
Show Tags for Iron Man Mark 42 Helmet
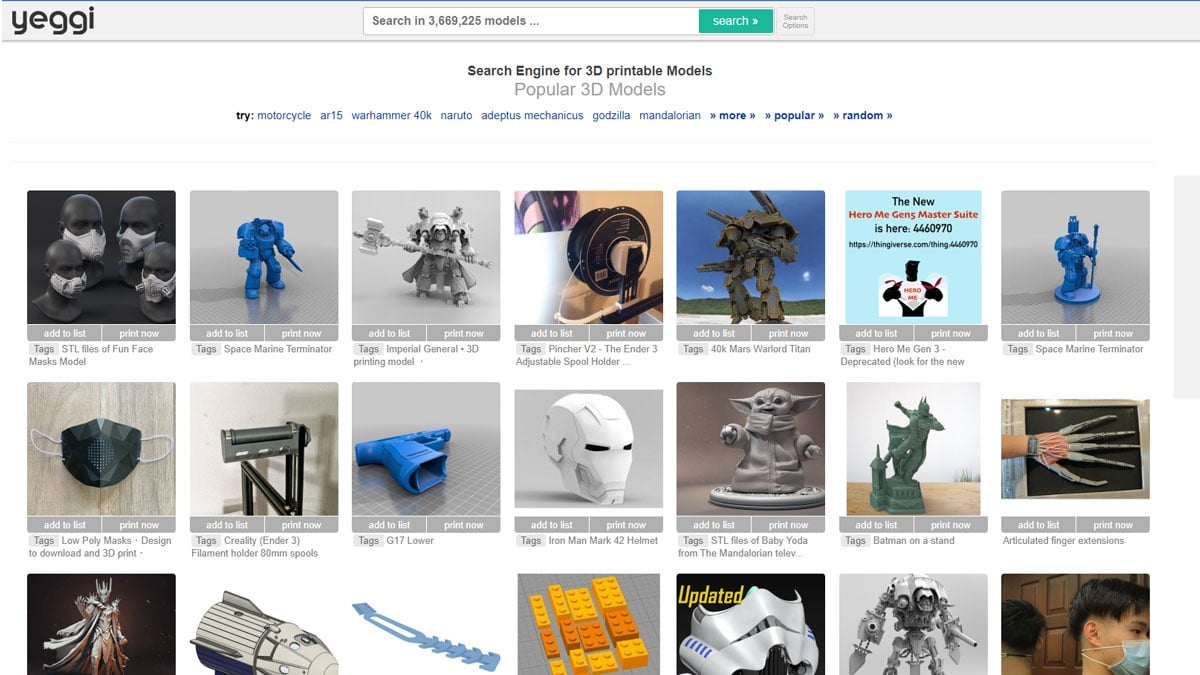click(x=531, y=541)
